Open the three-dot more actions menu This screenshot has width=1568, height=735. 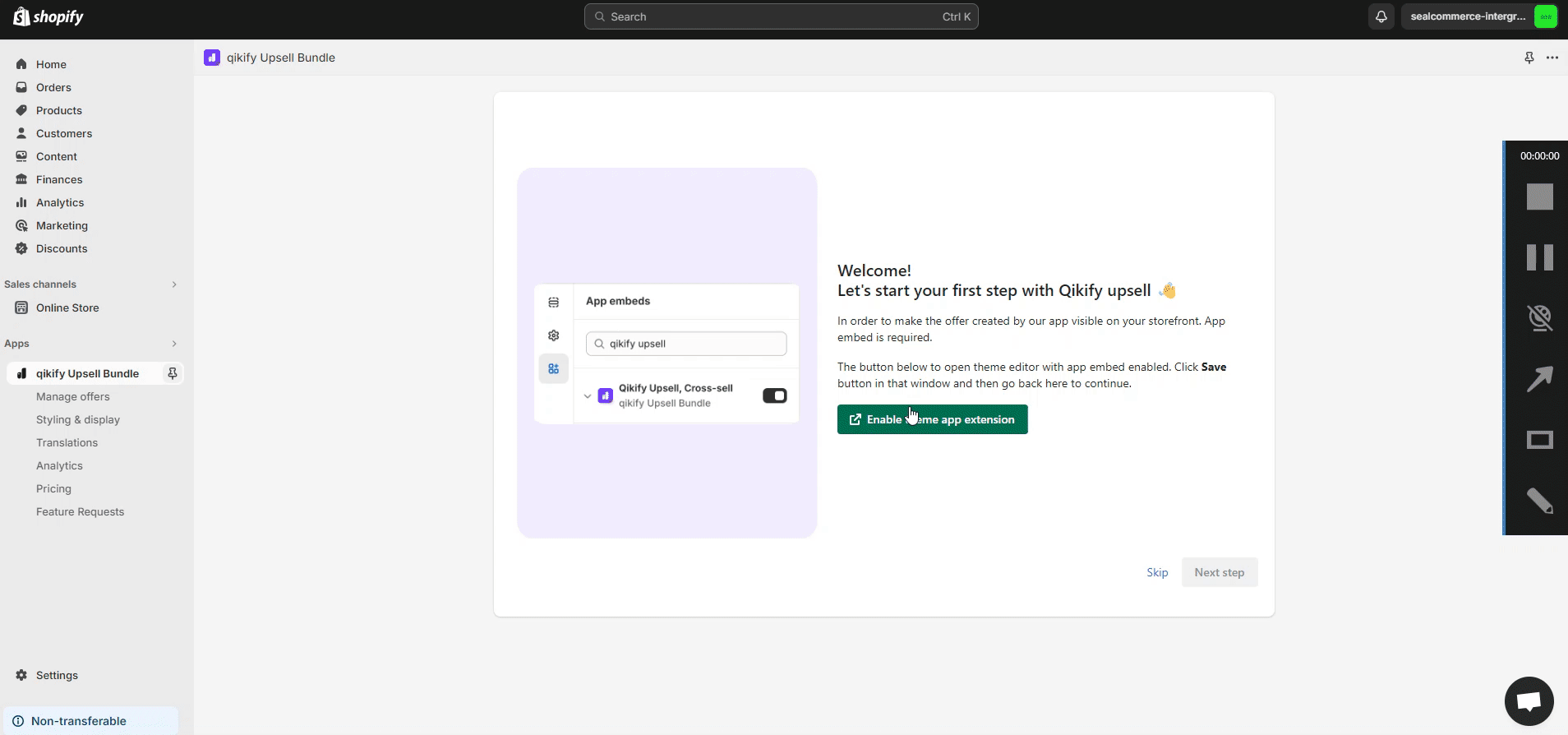(x=1552, y=58)
